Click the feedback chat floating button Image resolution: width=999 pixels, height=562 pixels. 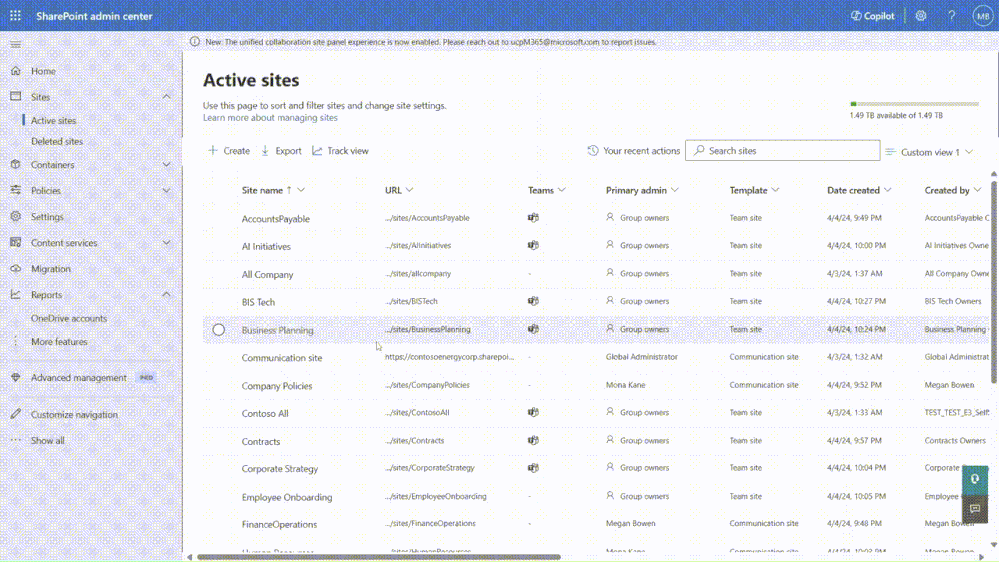(x=975, y=509)
